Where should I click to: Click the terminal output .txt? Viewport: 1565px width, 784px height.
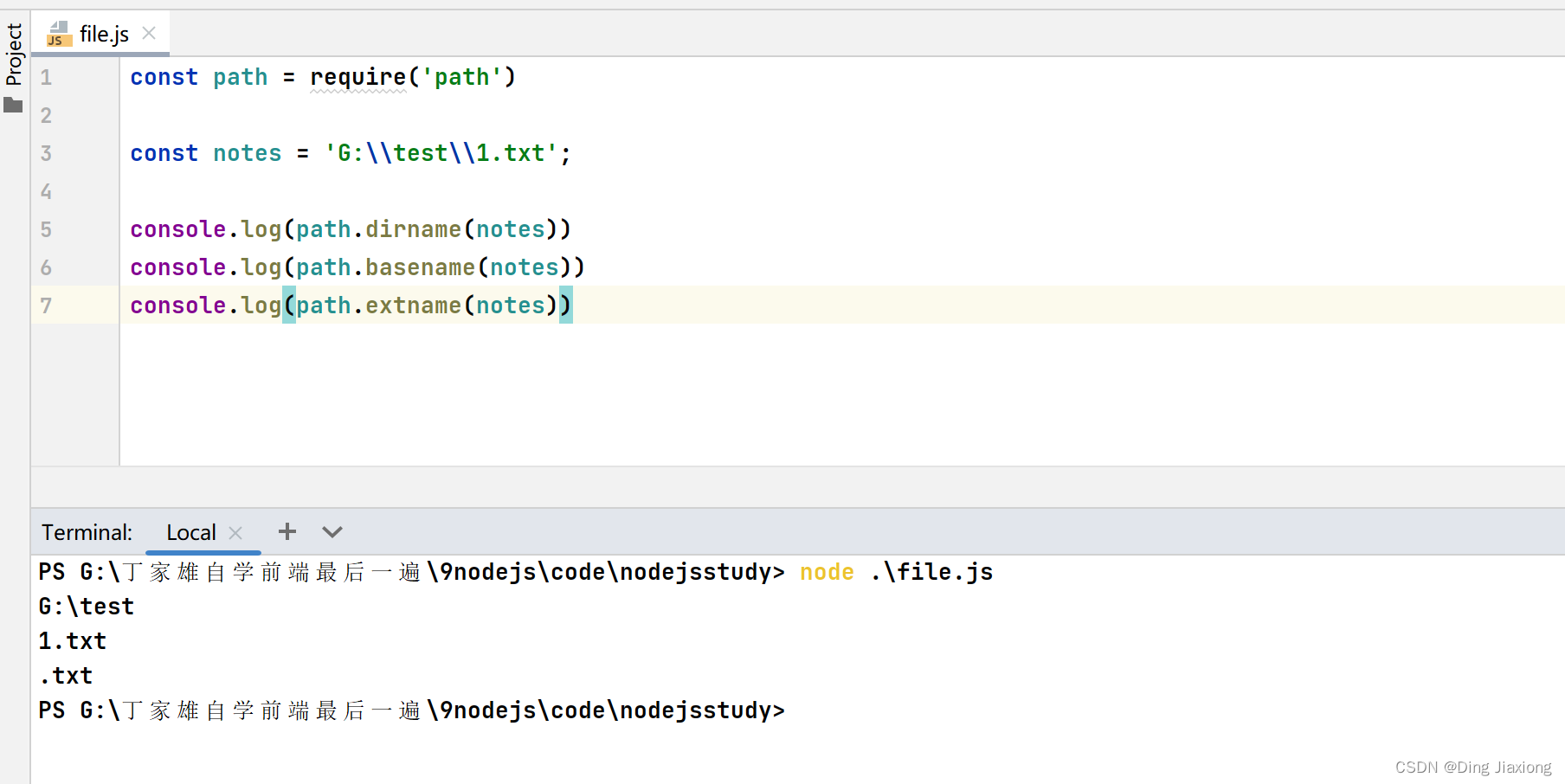click(66, 676)
